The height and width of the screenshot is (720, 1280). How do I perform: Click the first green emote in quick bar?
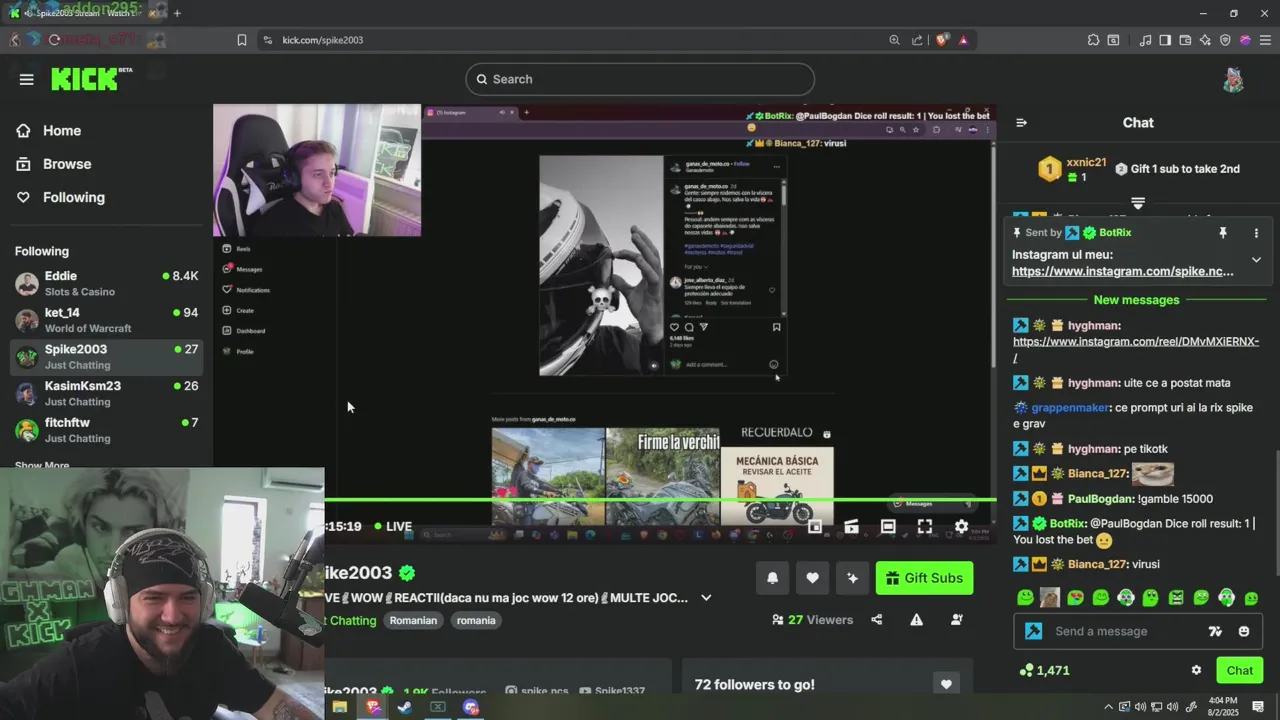click(1025, 598)
